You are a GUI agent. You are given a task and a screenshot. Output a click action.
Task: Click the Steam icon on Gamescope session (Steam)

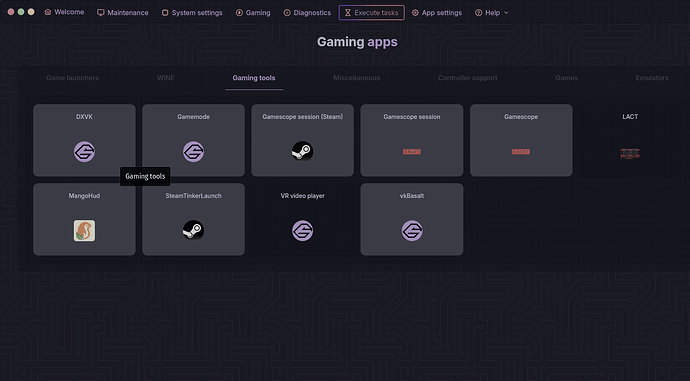302,151
